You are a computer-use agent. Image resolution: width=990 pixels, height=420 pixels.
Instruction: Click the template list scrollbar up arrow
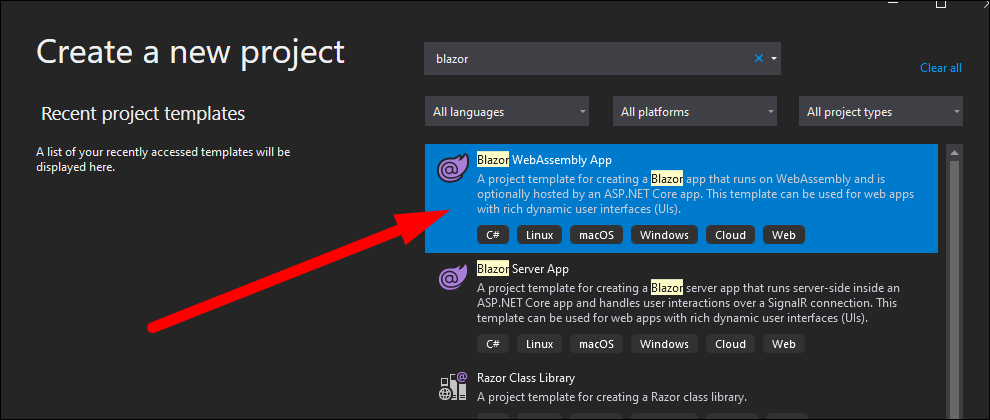[x=954, y=152]
